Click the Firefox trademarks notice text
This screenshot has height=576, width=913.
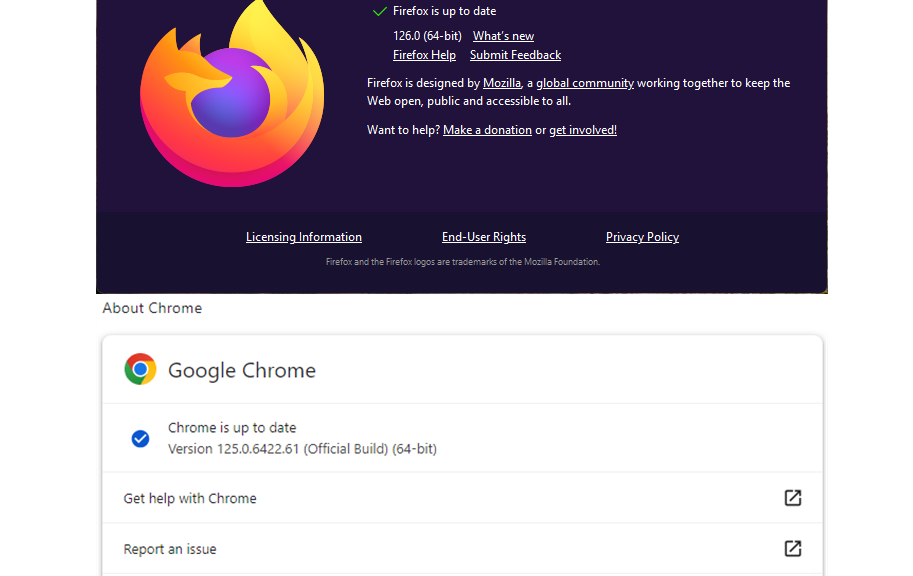(463, 262)
